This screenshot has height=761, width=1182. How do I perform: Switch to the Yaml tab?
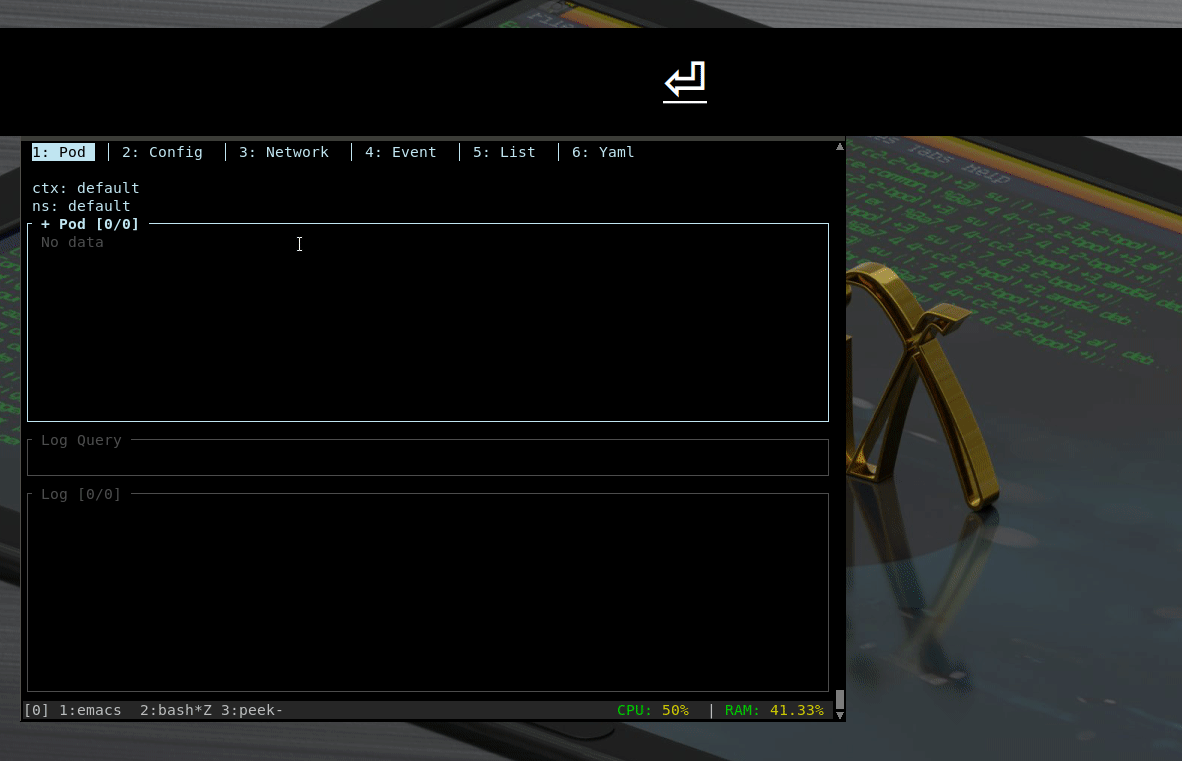602,151
